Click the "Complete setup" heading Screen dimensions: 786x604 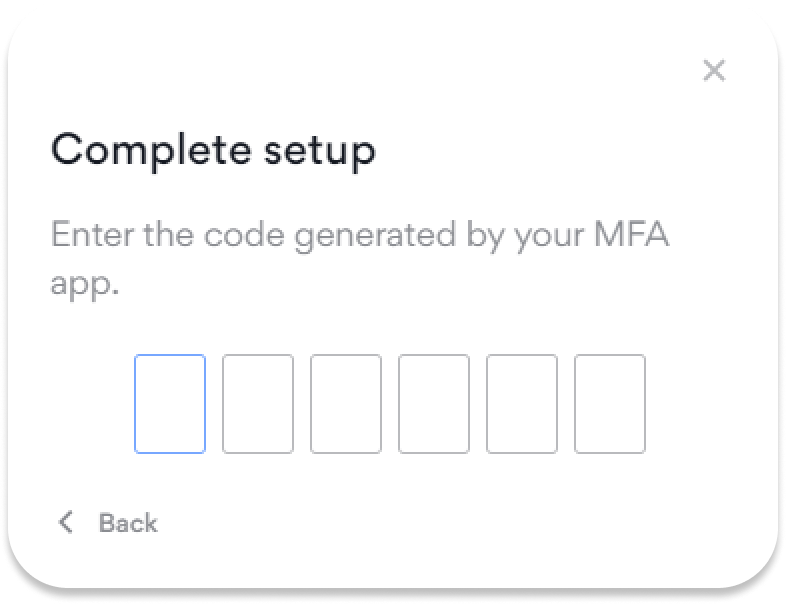pos(213,151)
